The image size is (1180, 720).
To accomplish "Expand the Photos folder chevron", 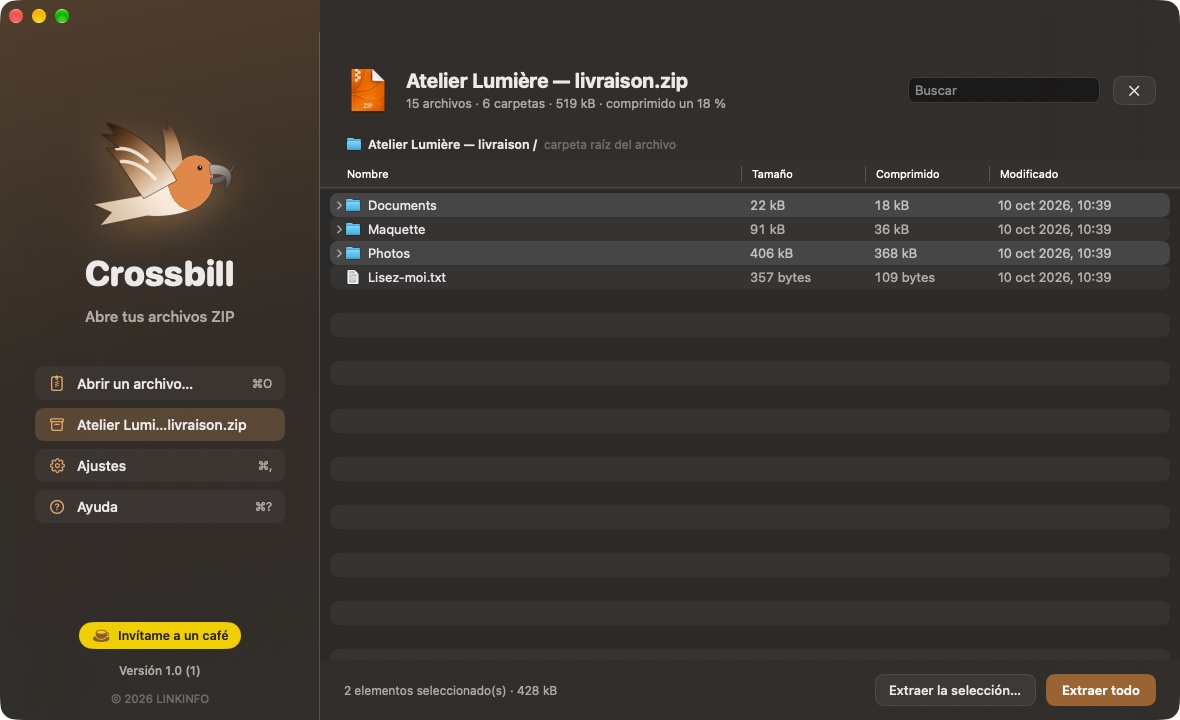I will (339, 254).
